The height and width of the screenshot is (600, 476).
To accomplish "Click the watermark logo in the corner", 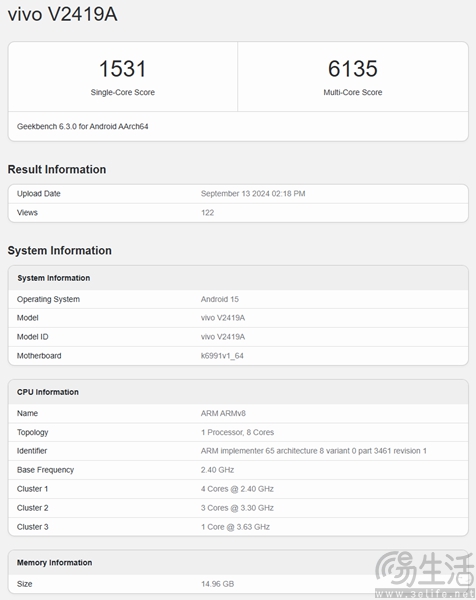I will [424, 574].
